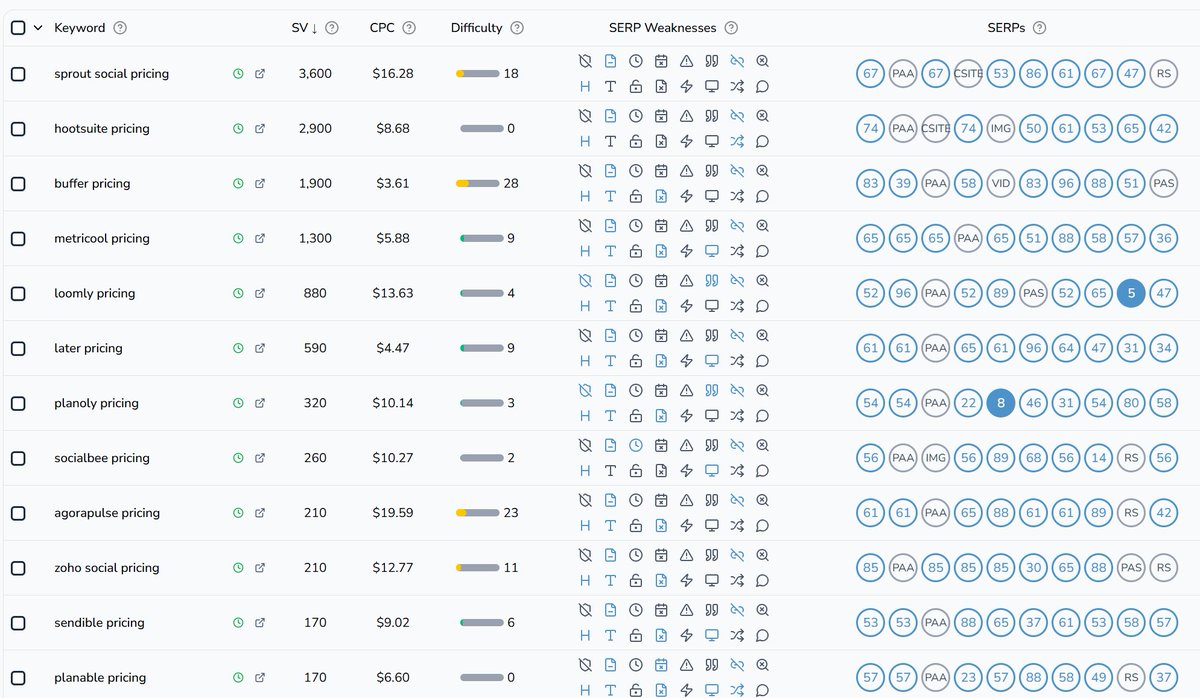Viewport: 1200px width, 698px height.
Task: Click the help icon next to SV header
Action: [x=332, y=28]
